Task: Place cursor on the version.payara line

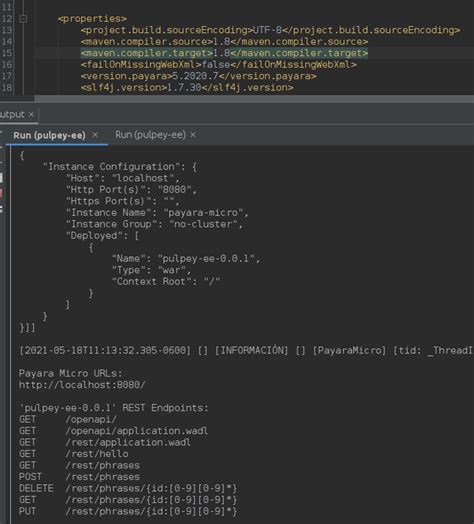Action: pyautogui.click(x=198, y=76)
